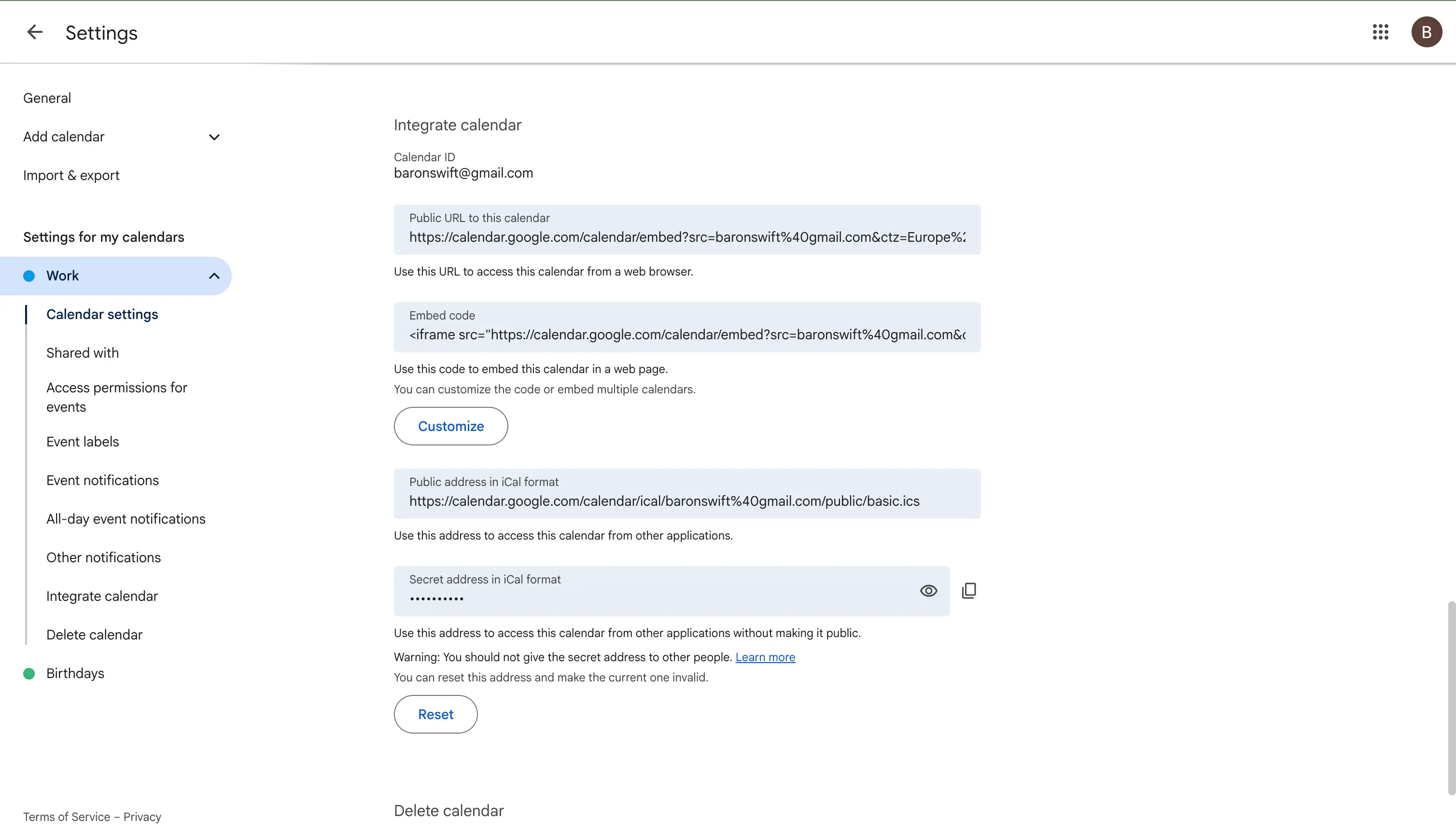Open the Learn more link

765,657
